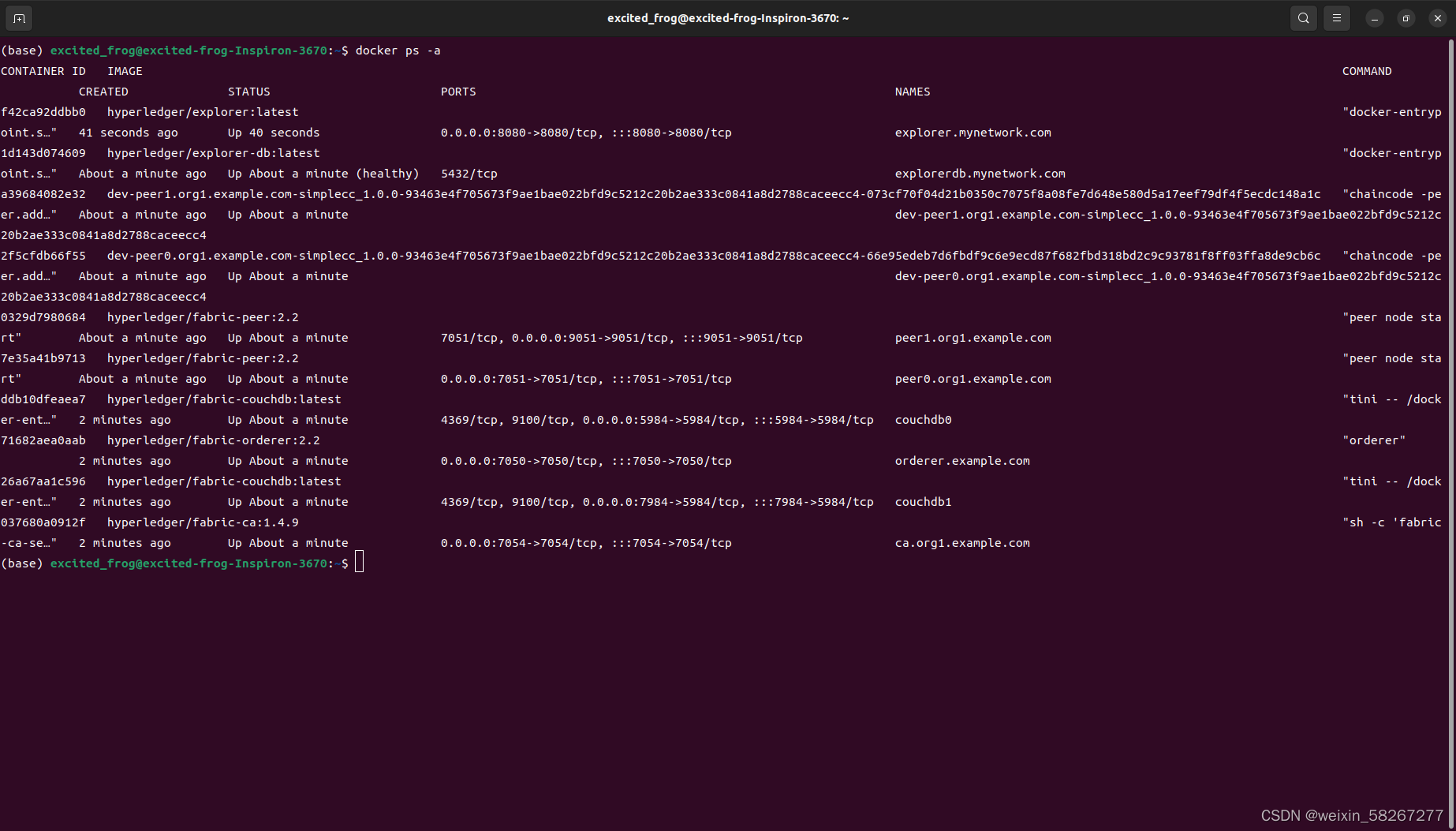Screen dimensions: 1456x831
Task: Click image hyperledger/fabric-ca:1.4.9
Action: [x=203, y=522]
